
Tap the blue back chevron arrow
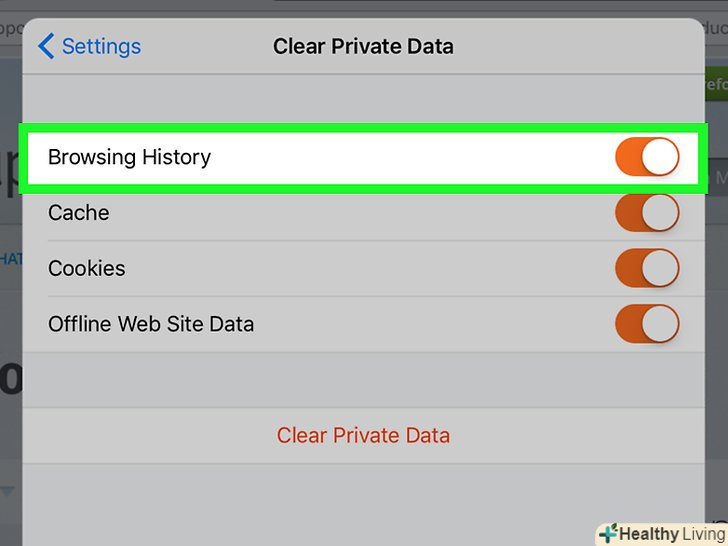click(x=45, y=46)
